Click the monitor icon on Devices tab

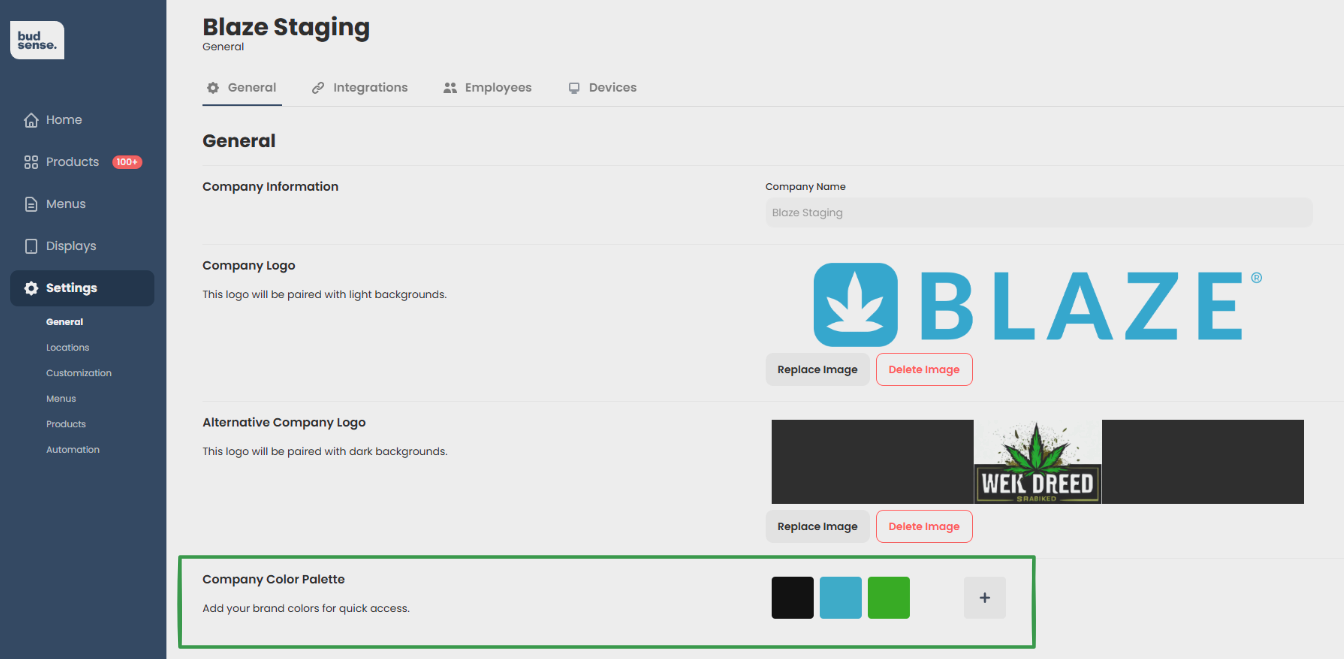574,88
